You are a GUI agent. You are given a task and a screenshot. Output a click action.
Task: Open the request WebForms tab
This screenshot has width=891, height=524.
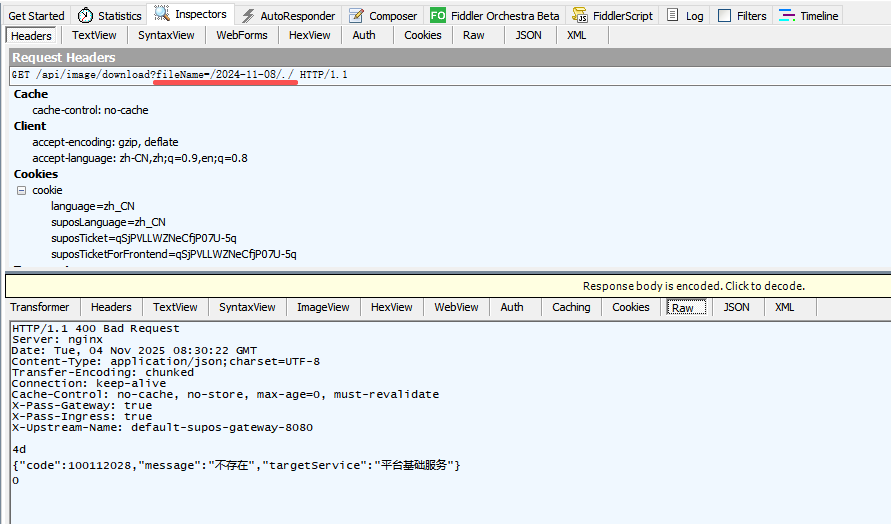click(242, 35)
